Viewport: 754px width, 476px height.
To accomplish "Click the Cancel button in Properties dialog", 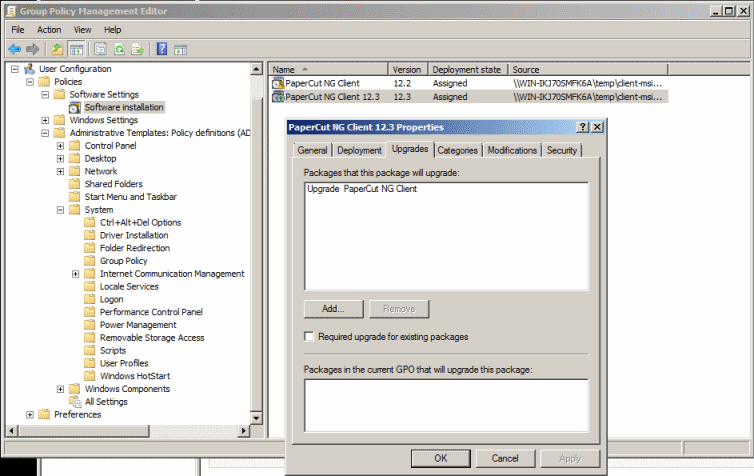I will pos(505,458).
